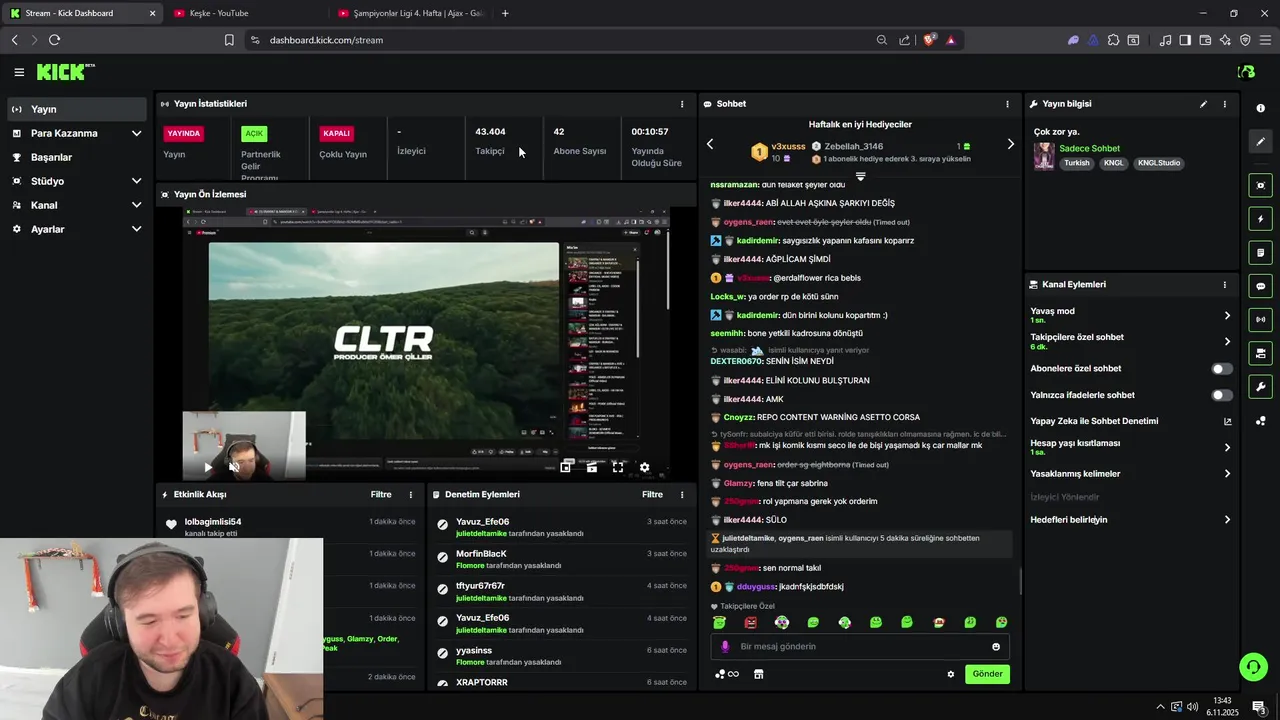Click the pencil edit icon in right rail
Viewport: 1280px width, 720px height.
click(x=1260, y=142)
